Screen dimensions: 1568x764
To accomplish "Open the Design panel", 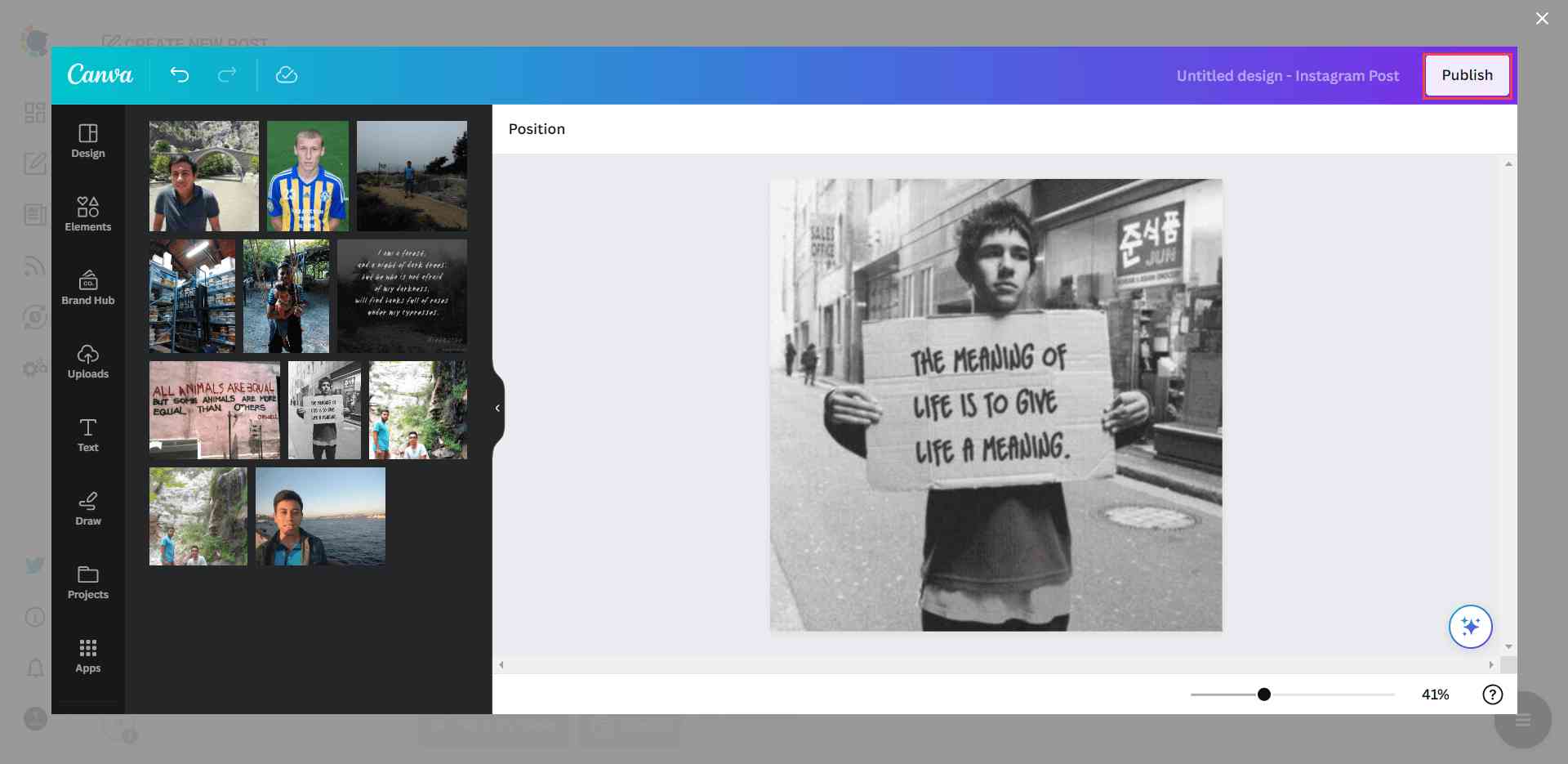I will pos(88,141).
